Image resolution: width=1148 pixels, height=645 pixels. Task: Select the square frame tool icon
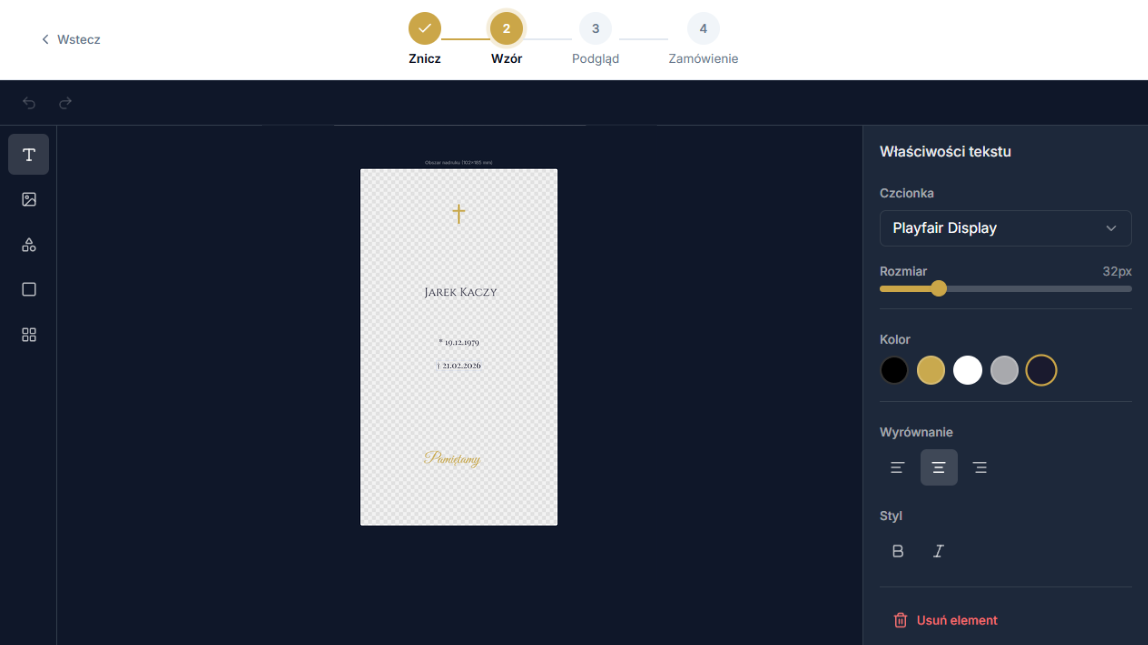click(29, 290)
